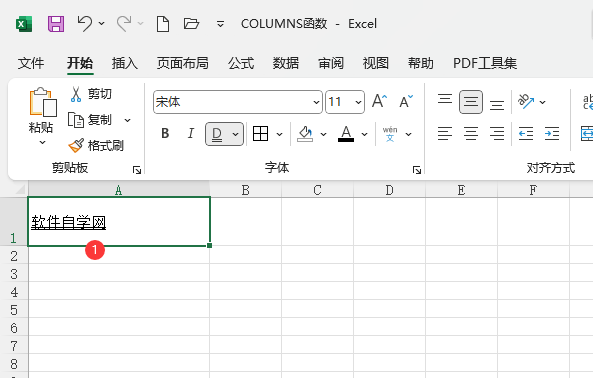The width and height of the screenshot is (593, 378).
Task: Select row 2 header
Action: [x=14, y=256]
